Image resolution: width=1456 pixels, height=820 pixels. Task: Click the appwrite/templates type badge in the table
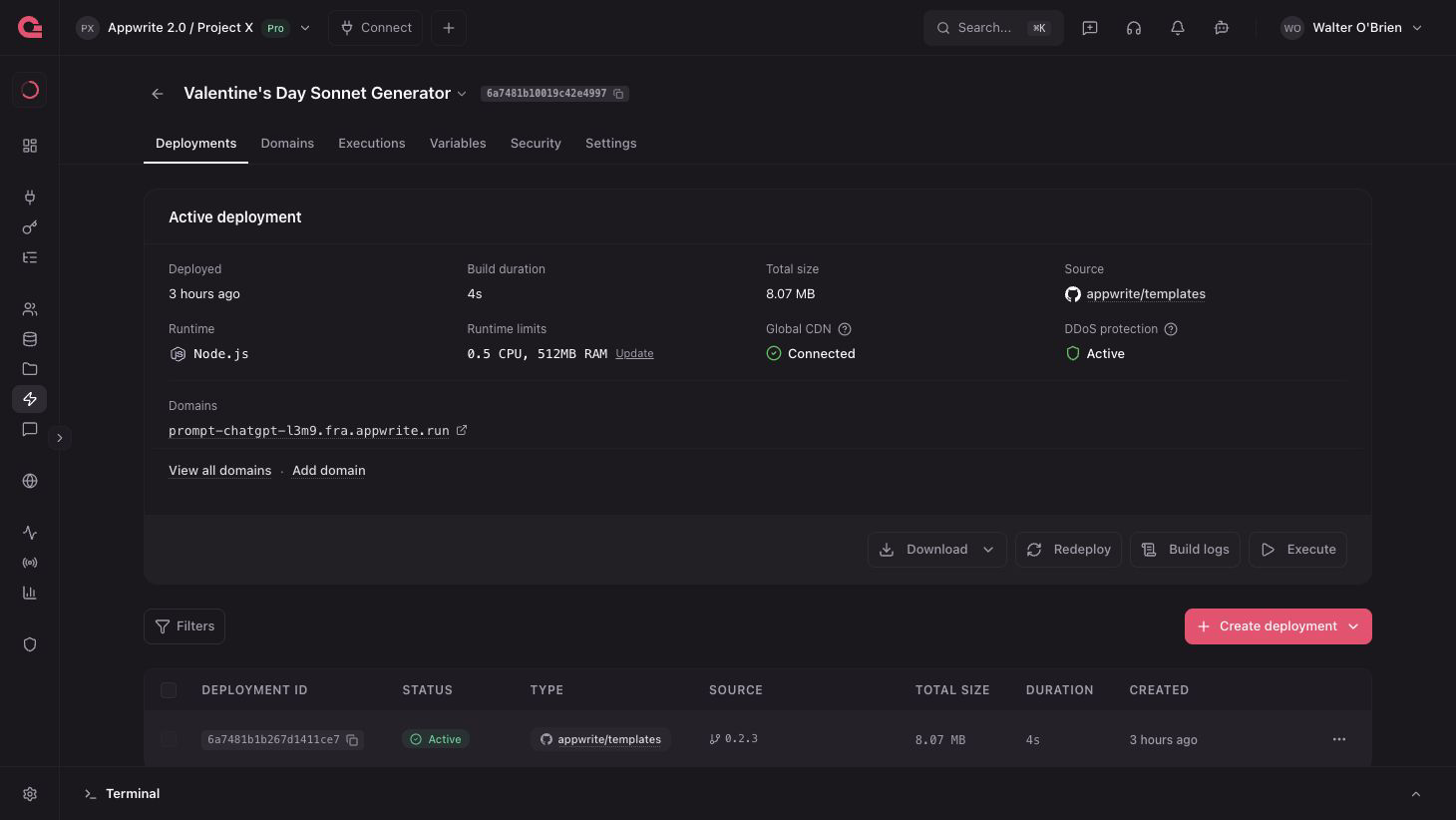[x=601, y=739]
